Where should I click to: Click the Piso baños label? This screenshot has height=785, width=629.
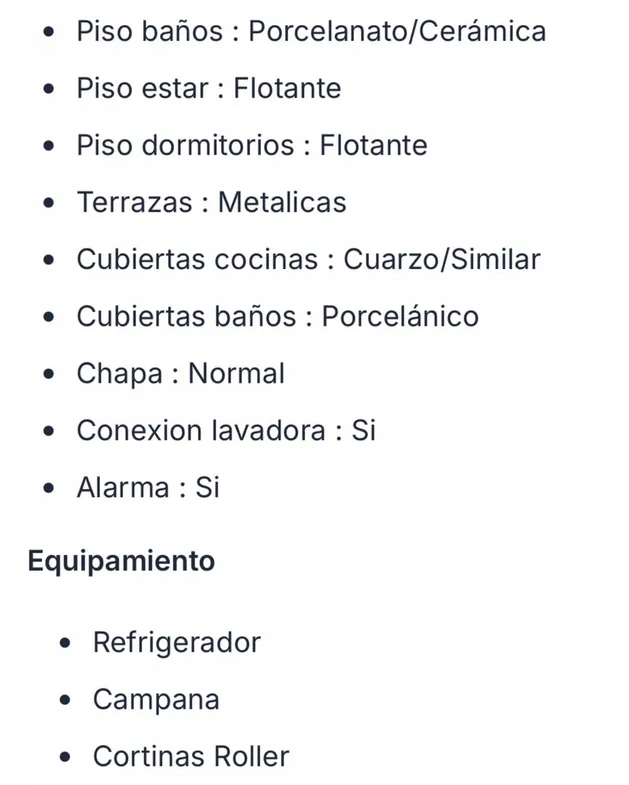point(149,32)
